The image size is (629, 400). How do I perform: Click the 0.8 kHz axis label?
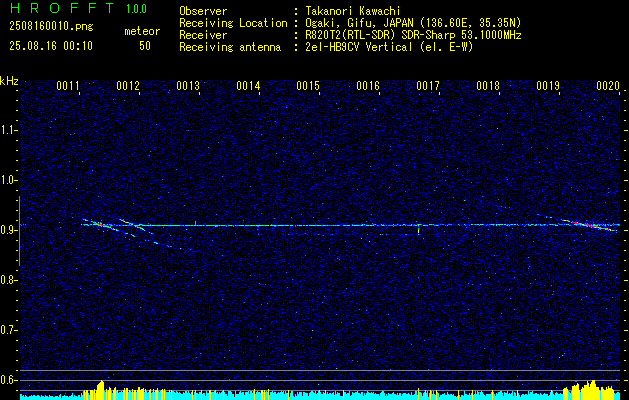tap(8, 280)
